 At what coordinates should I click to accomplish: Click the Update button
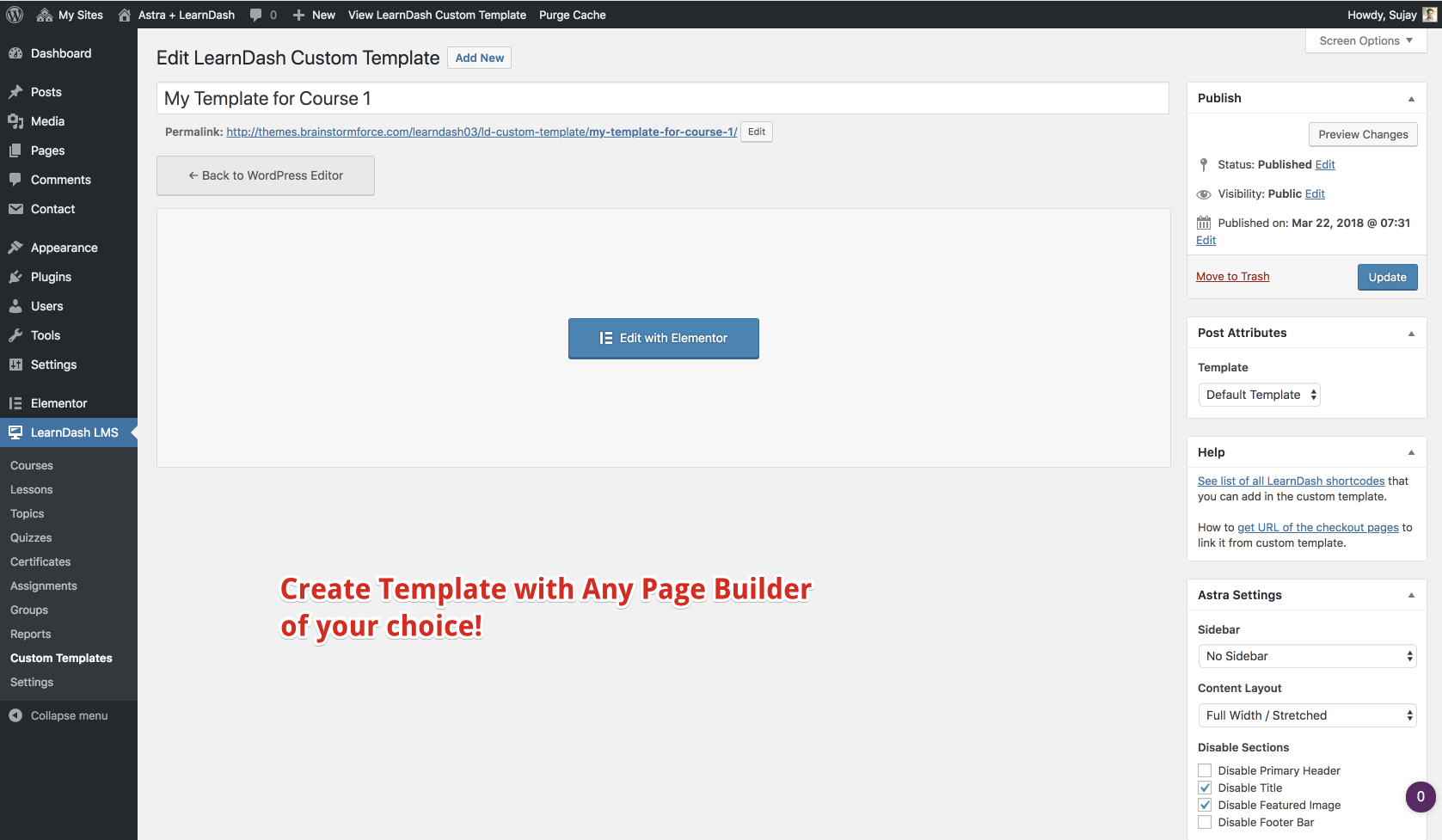click(1387, 277)
